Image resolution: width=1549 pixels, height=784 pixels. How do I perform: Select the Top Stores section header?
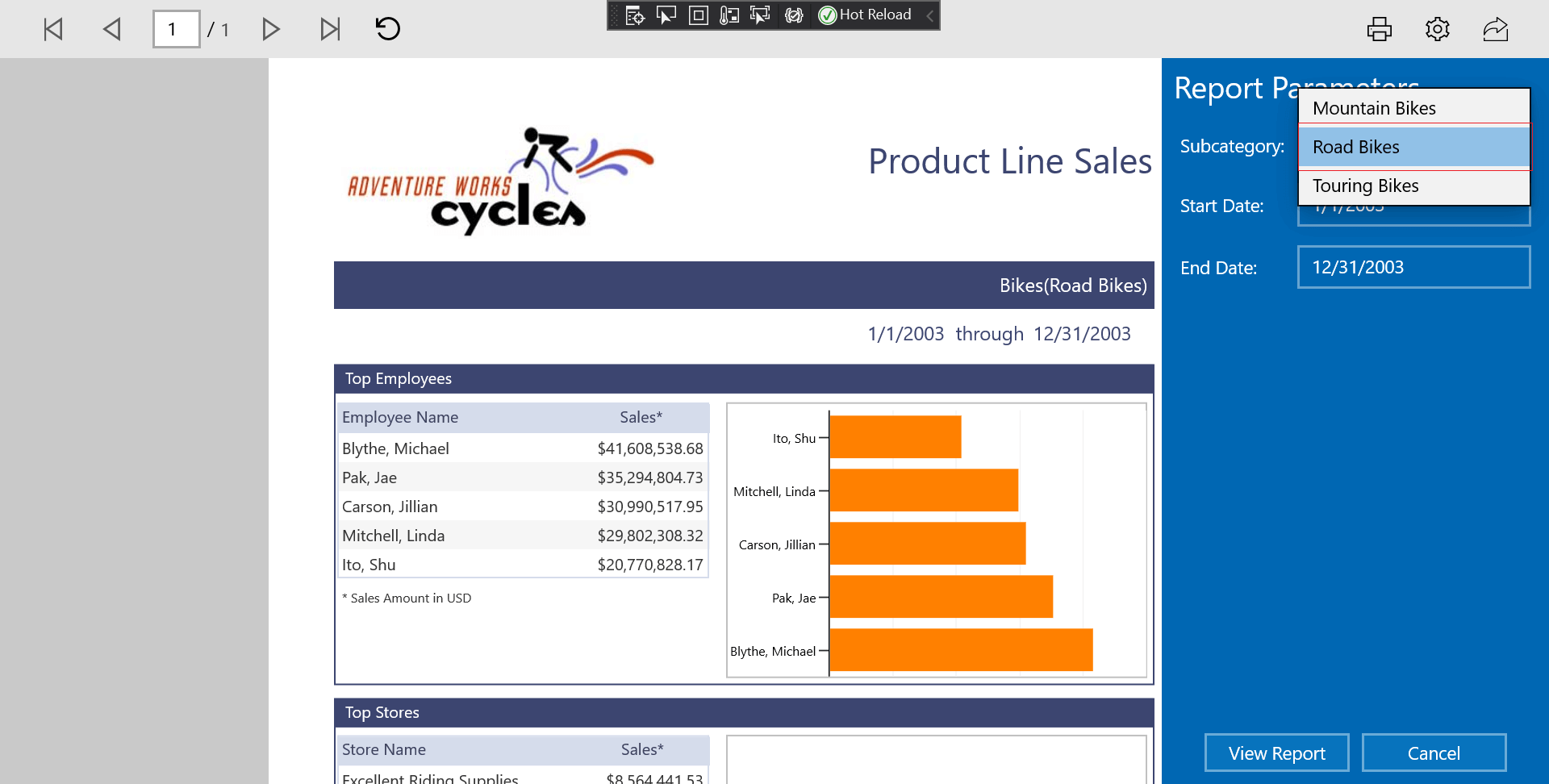744,713
